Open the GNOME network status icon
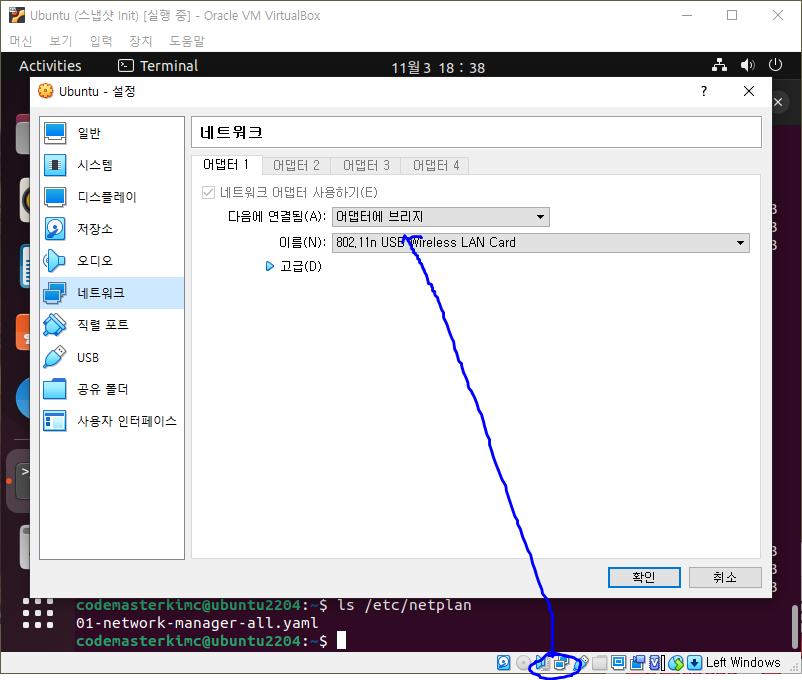 point(720,65)
